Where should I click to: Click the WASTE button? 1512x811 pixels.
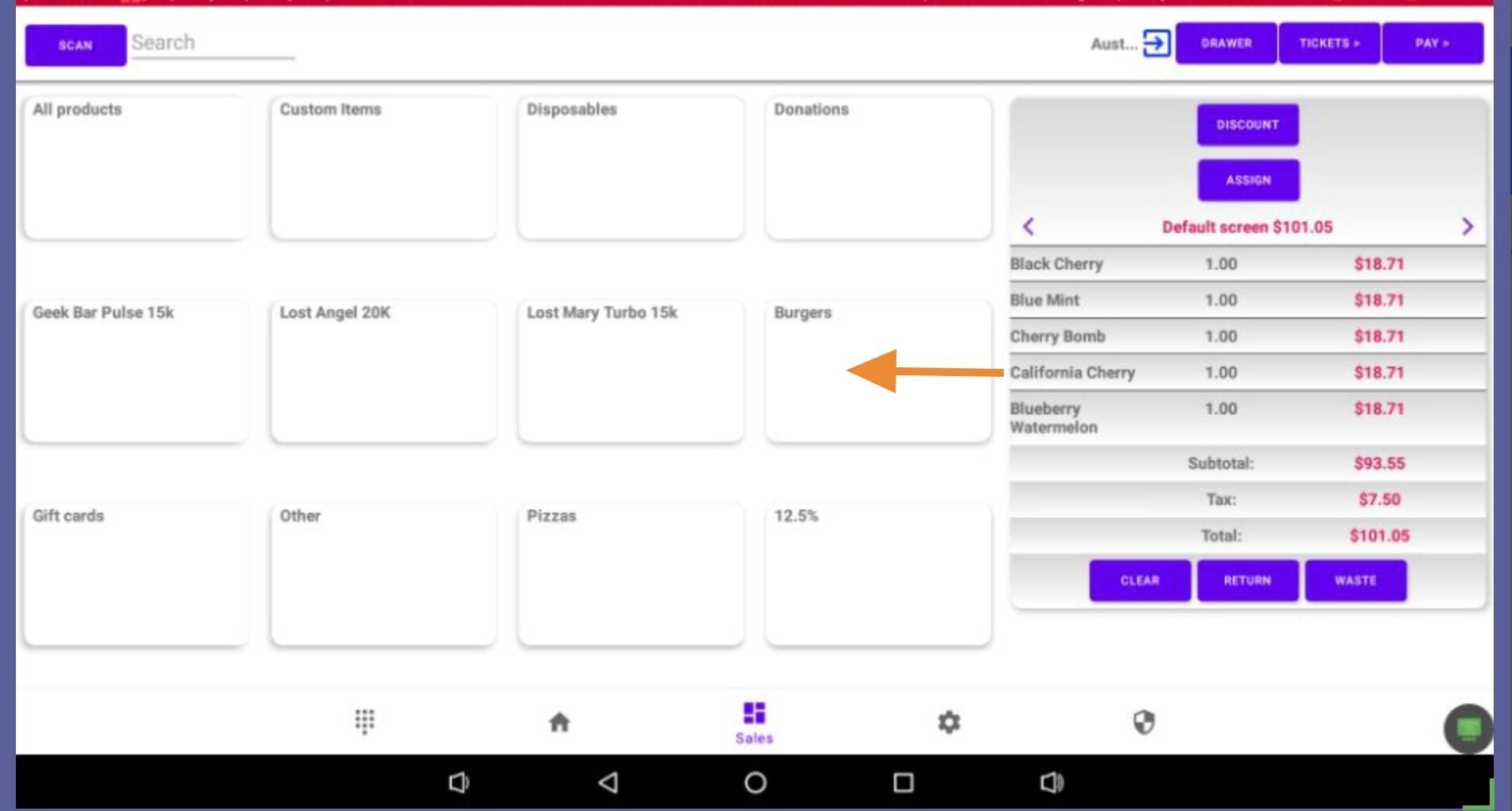click(1355, 580)
